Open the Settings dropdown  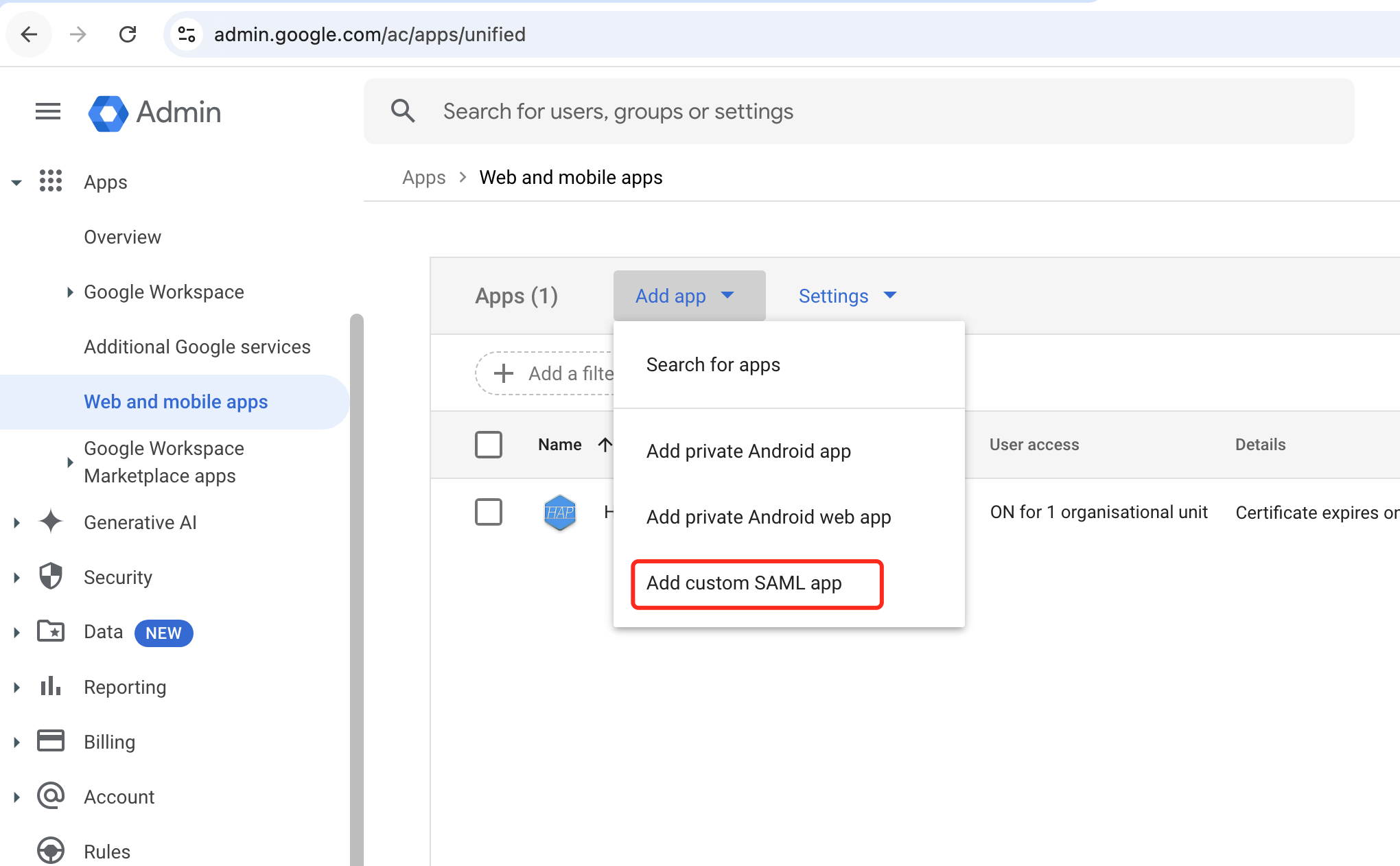point(848,296)
